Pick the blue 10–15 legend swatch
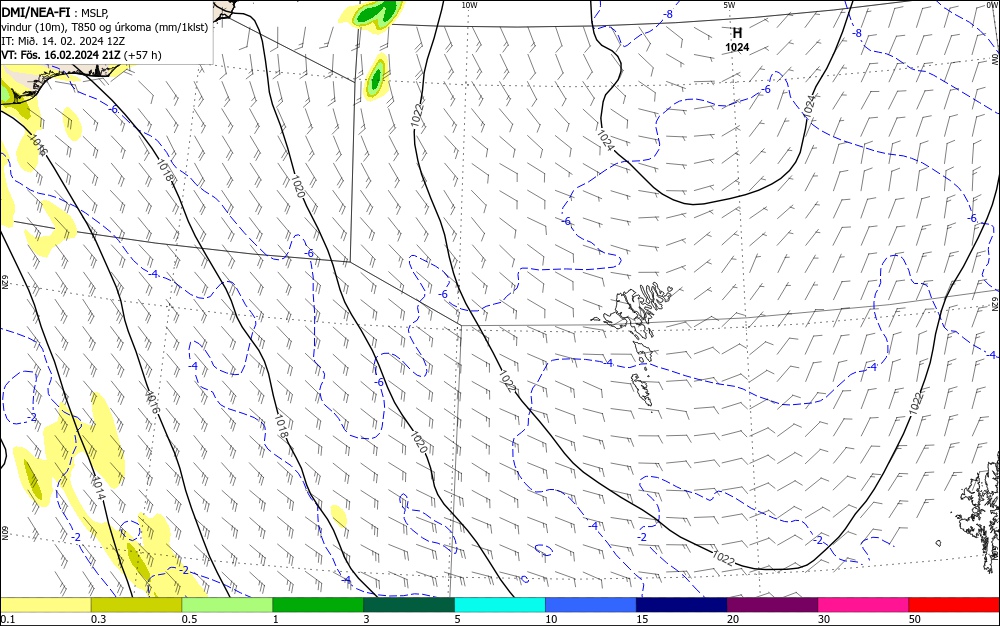This screenshot has width=1000, height=626. pyautogui.click(x=591, y=605)
